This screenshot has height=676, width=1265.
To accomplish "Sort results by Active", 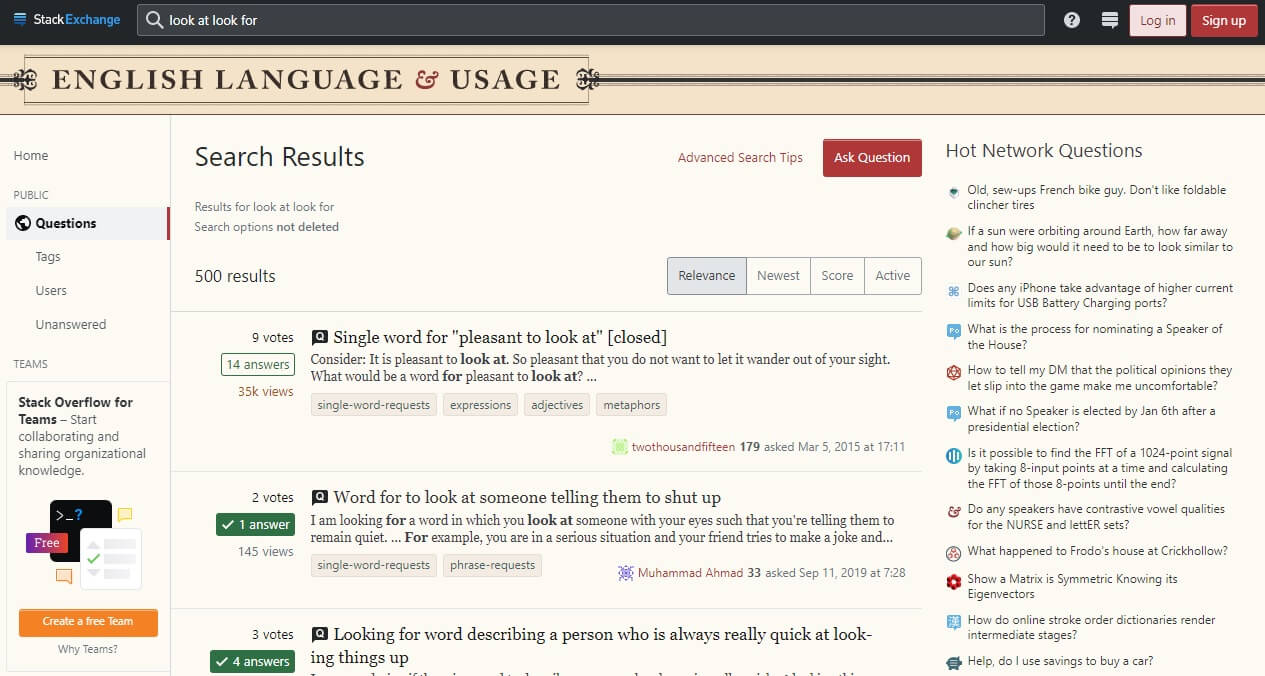I will tap(893, 276).
